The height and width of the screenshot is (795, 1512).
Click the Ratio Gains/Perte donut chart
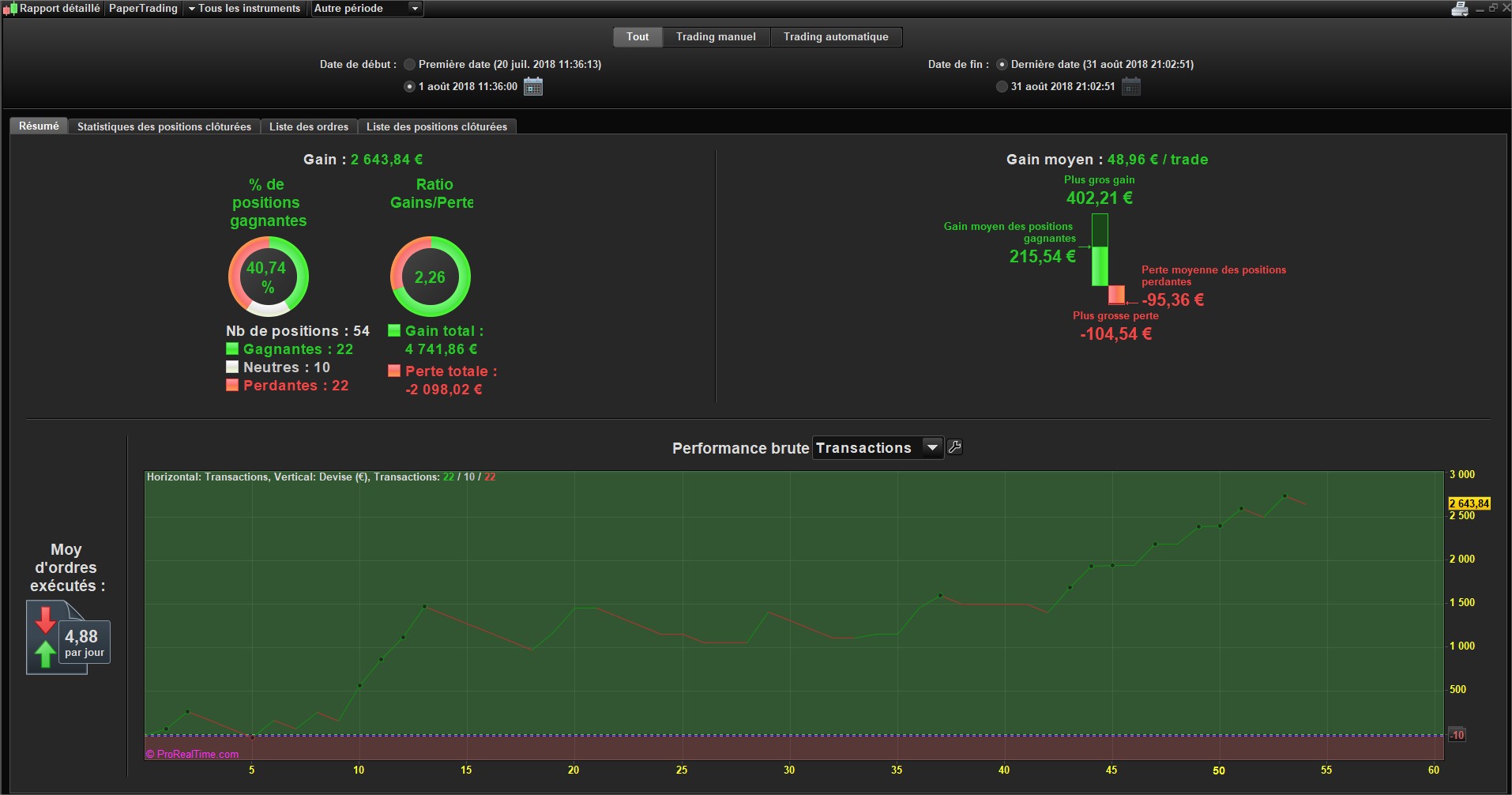pos(431,277)
